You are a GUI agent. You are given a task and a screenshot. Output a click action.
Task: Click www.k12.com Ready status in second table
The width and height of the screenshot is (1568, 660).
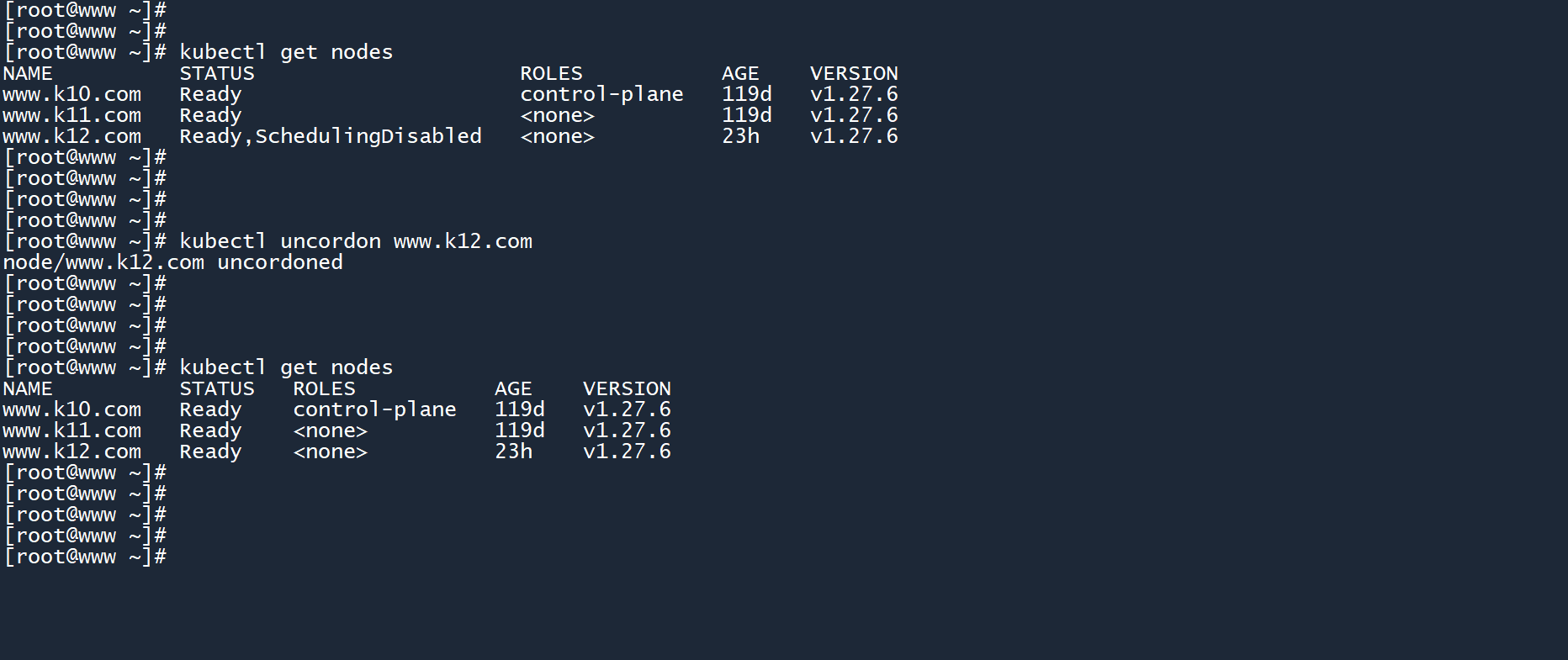(x=210, y=451)
